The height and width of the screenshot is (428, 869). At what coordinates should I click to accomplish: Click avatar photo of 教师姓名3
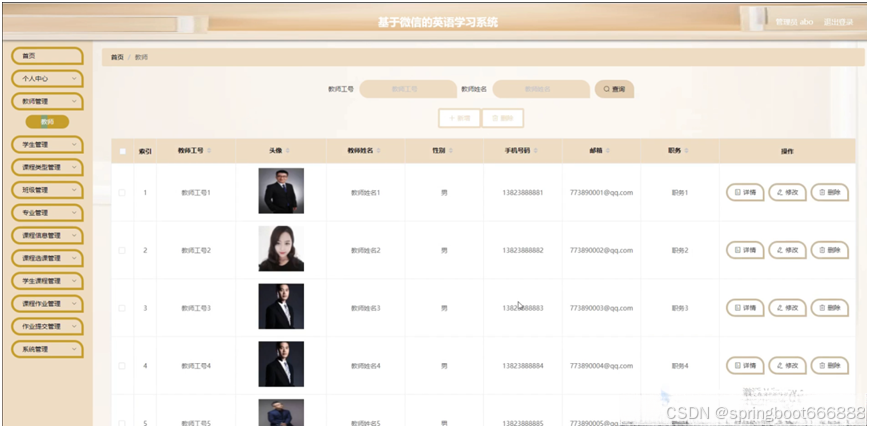point(281,306)
